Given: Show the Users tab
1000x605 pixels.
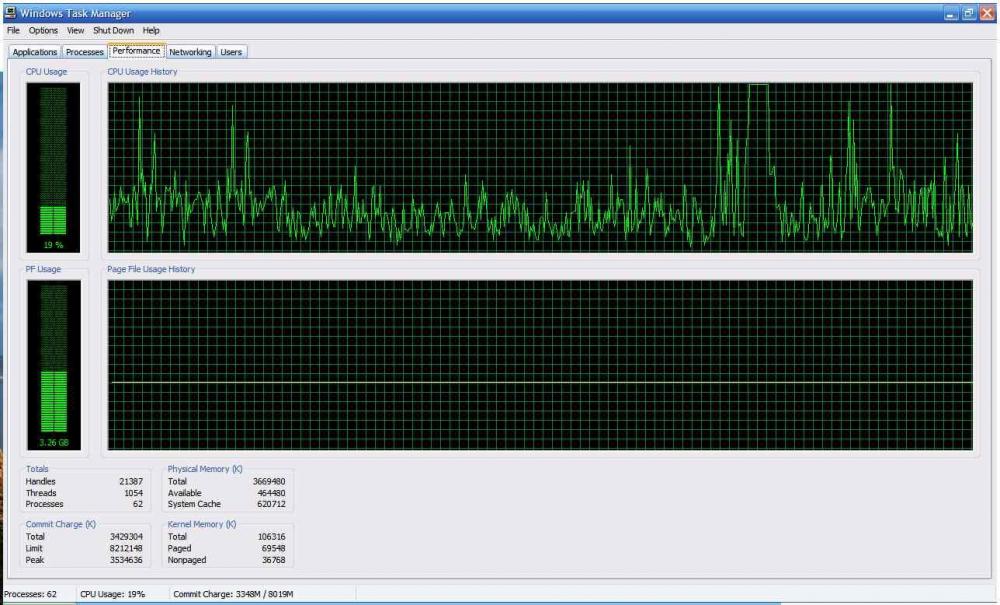Looking at the screenshot, I should 231,52.
